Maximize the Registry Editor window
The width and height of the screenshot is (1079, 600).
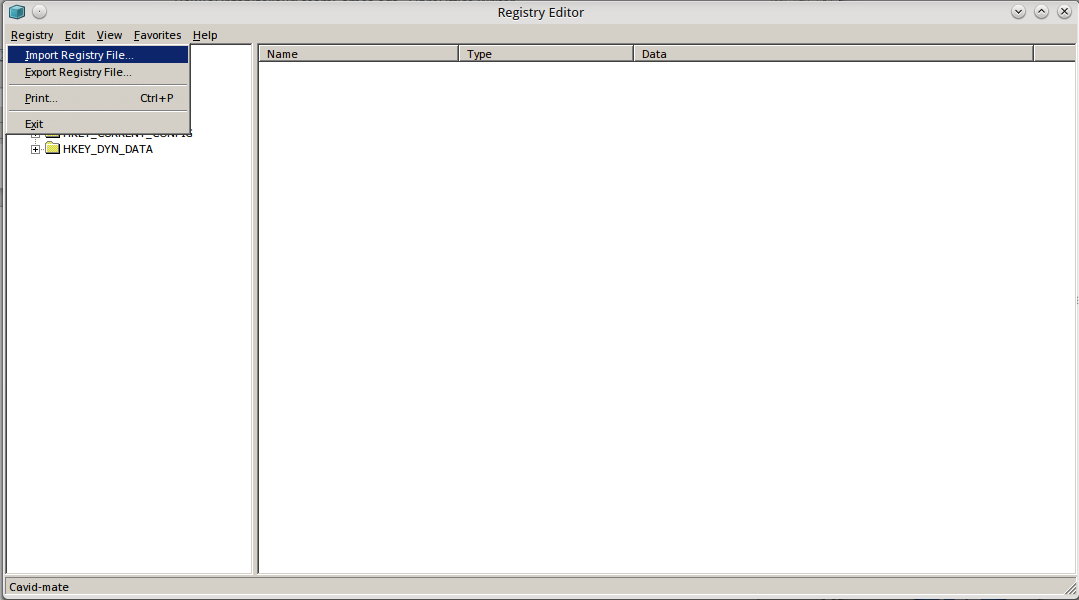tap(1041, 12)
